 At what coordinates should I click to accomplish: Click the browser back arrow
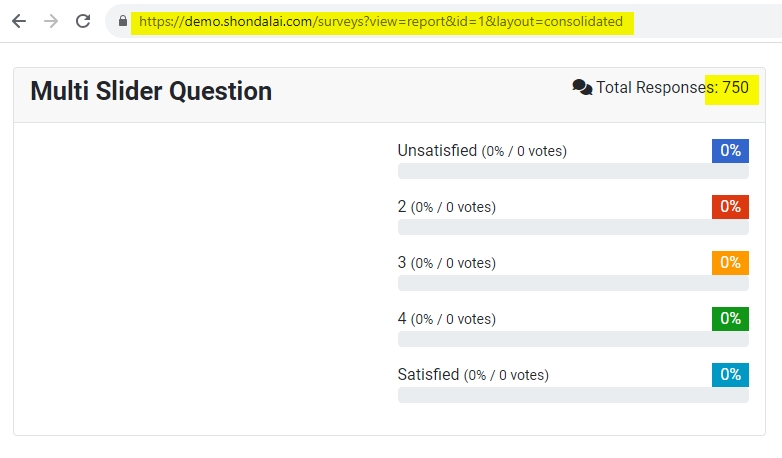(19, 21)
